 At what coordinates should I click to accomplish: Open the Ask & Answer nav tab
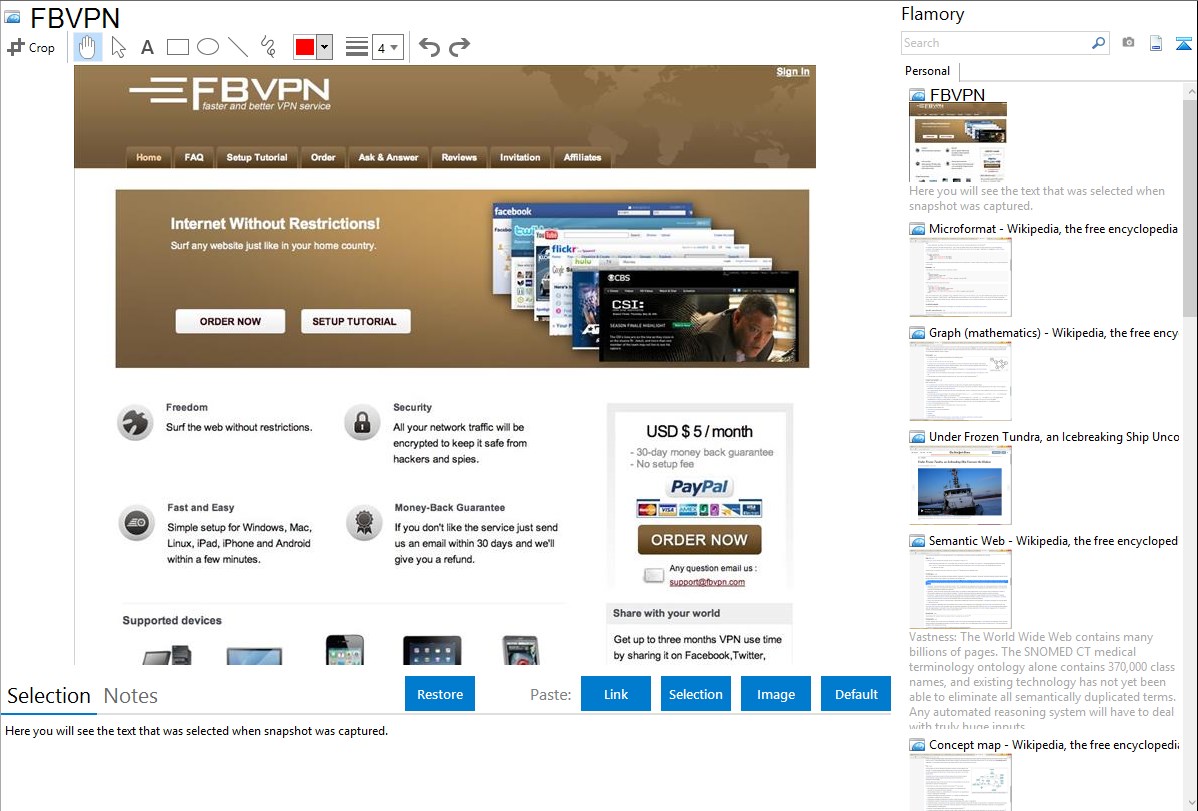pyautogui.click(x=388, y=157)
